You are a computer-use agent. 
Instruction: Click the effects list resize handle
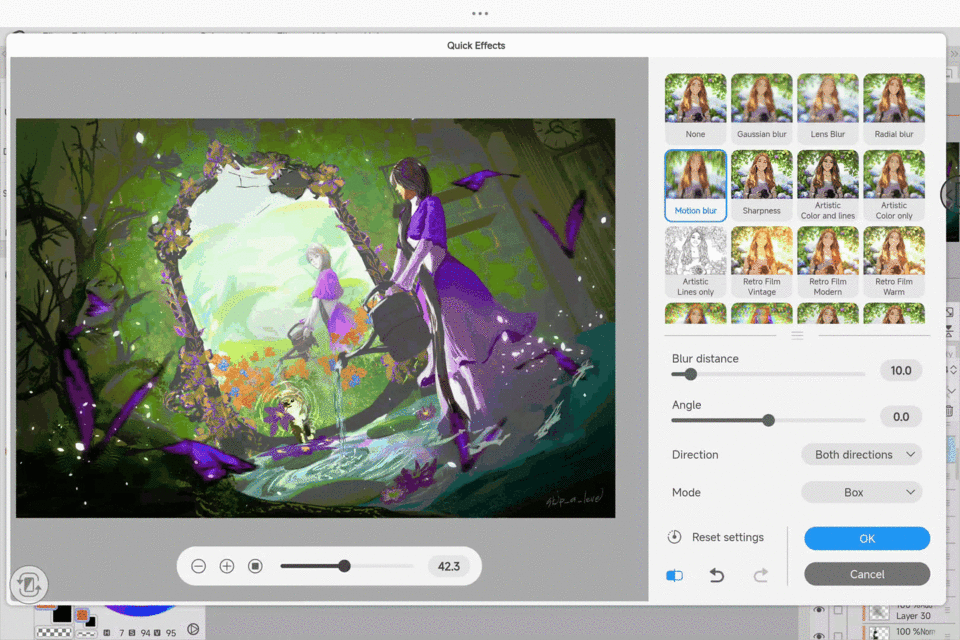pos(797,335)
